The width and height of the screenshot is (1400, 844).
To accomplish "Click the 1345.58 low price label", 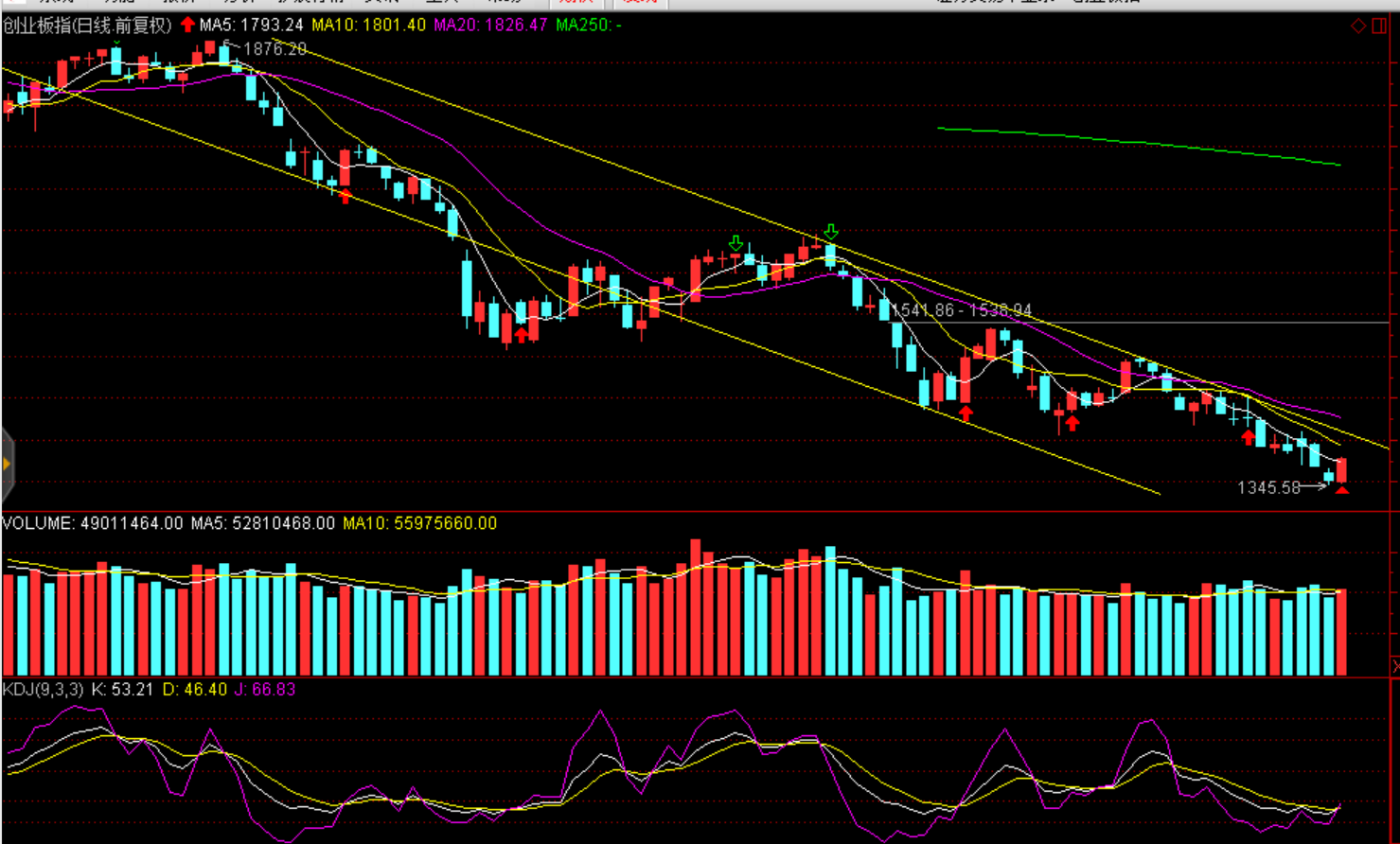I will point(1268,488).
